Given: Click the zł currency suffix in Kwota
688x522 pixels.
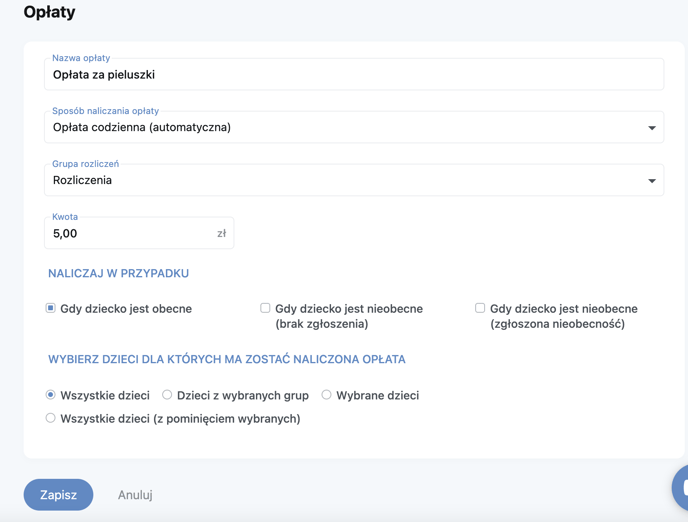Looking at the screenshot, I should (222, 233).
